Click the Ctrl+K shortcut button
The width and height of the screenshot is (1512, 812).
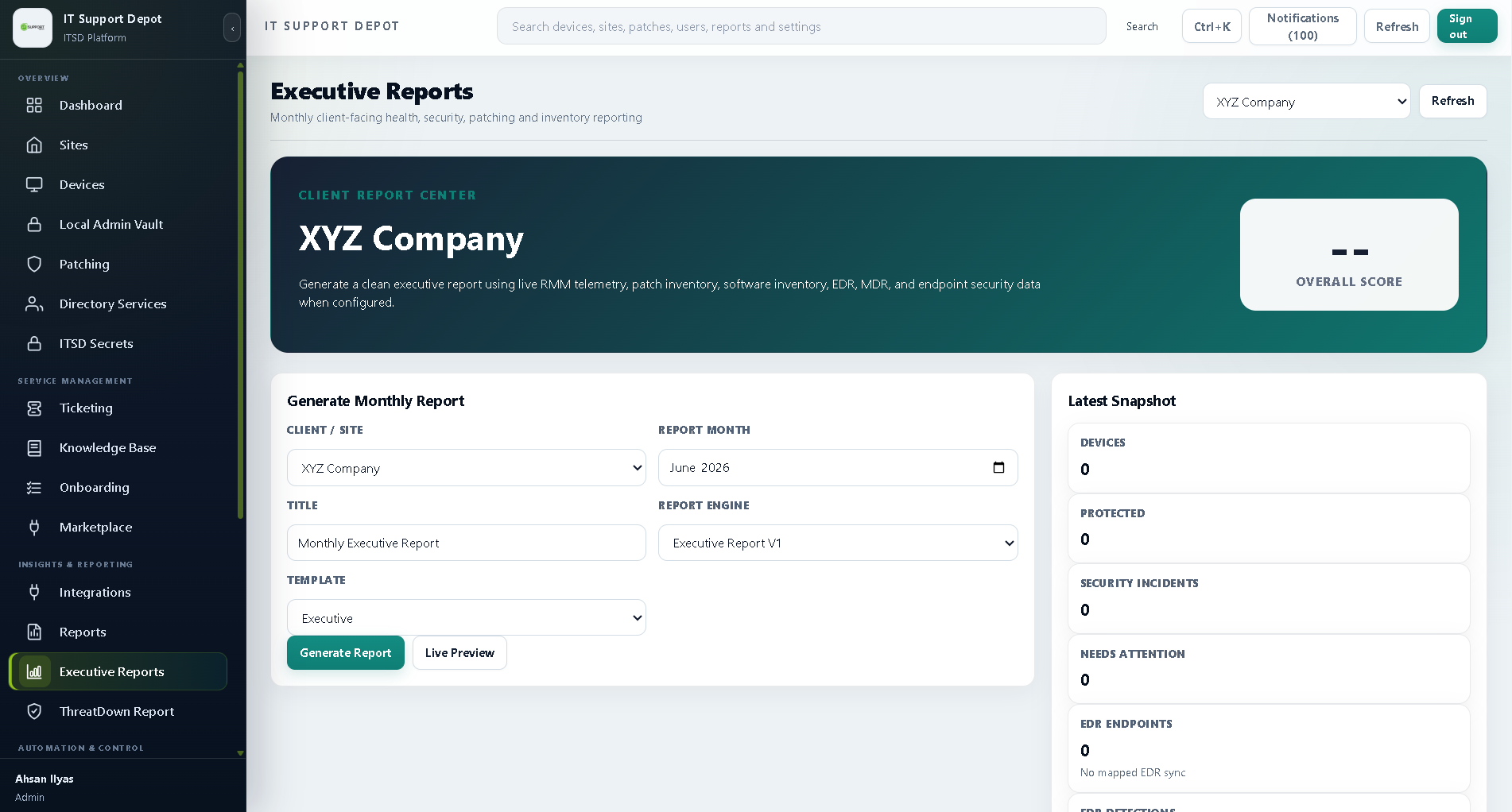1212,26
